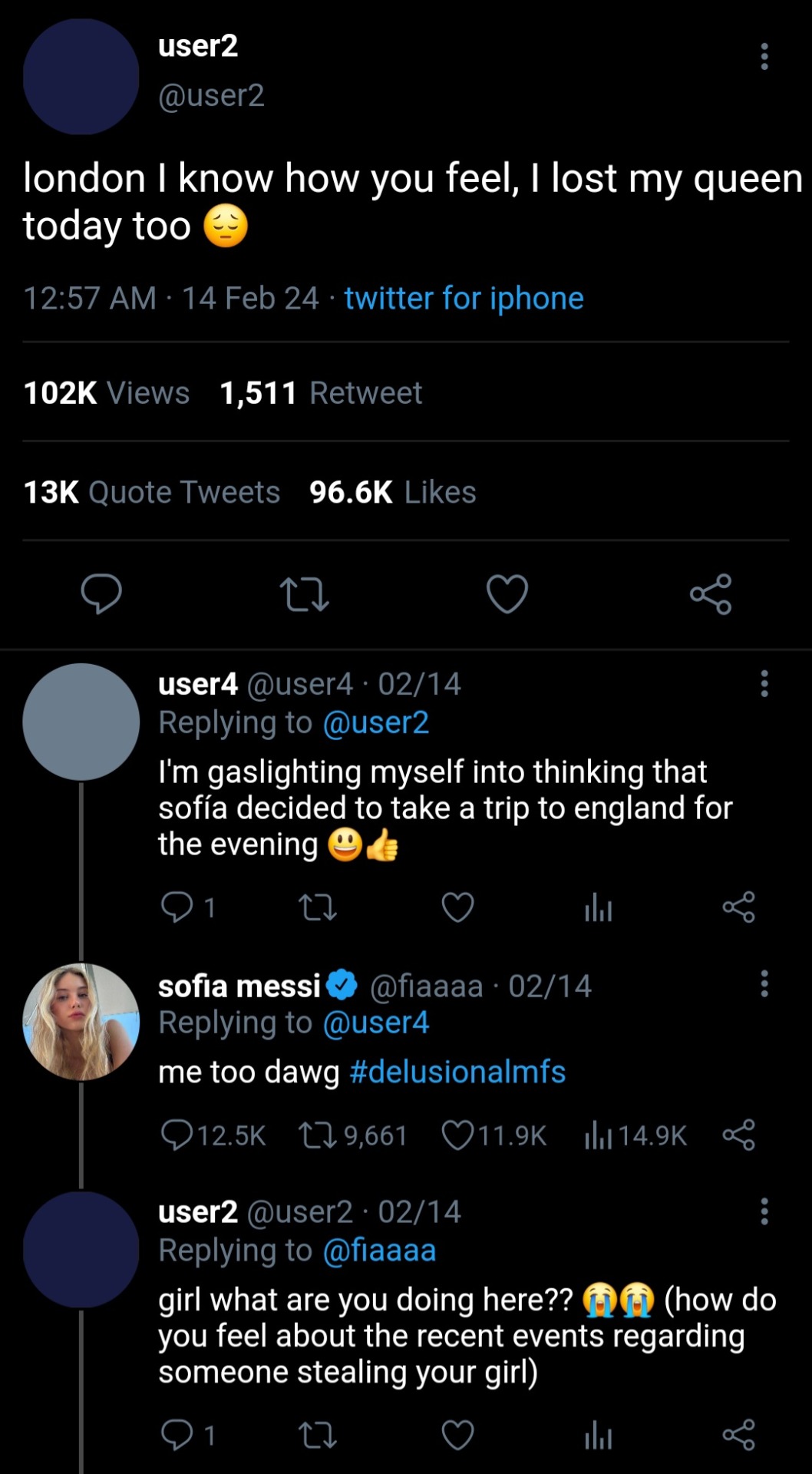
Task: Retweet the main tweet by user2
Action: (305, 594)
